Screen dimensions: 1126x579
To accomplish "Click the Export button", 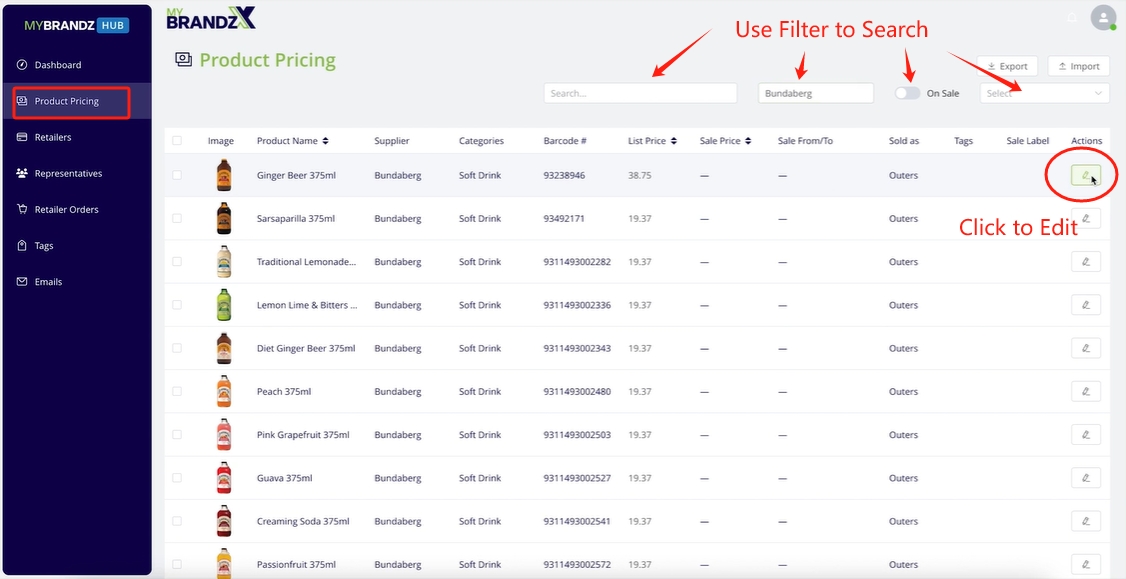I will click(x=1007, y=66).
